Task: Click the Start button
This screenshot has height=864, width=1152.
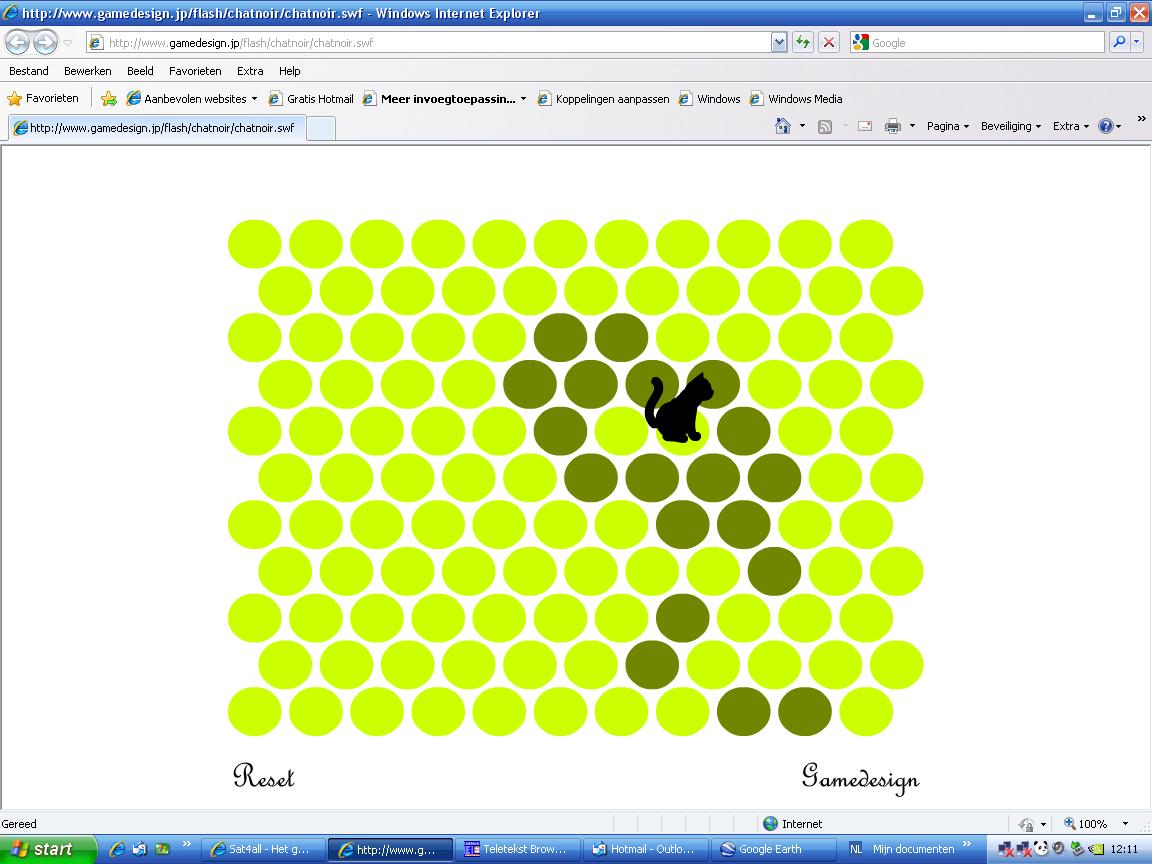Action: pyautogui.click(x=47, y=849)
